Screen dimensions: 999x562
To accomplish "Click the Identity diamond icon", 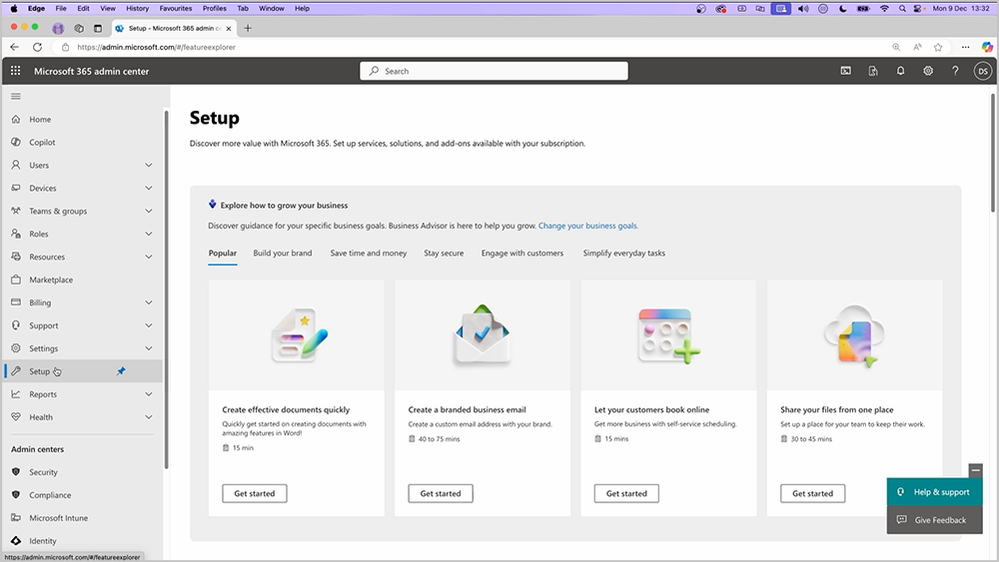I will tap(16, 541).
